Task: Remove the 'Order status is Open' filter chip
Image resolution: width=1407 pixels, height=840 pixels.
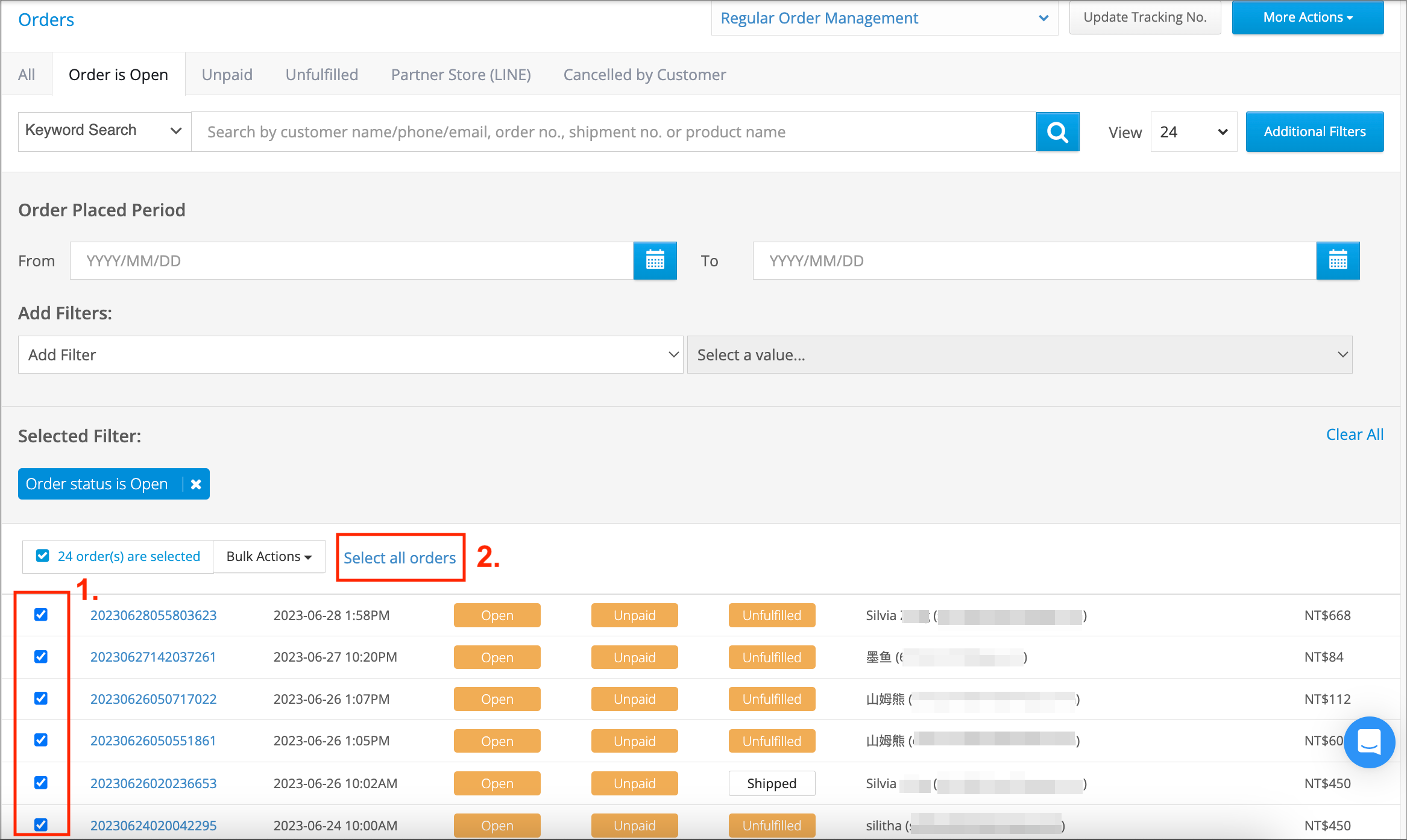Action: click(x=195, y=483)
